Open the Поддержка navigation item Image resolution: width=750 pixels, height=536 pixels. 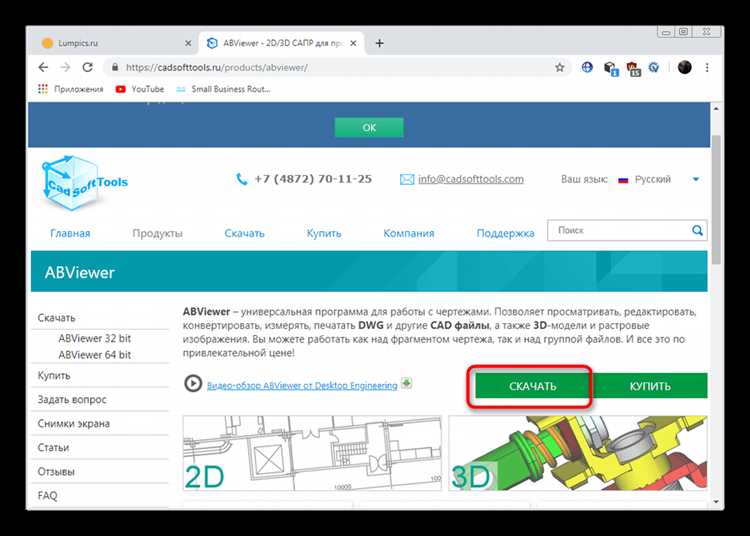pos(505,233)
